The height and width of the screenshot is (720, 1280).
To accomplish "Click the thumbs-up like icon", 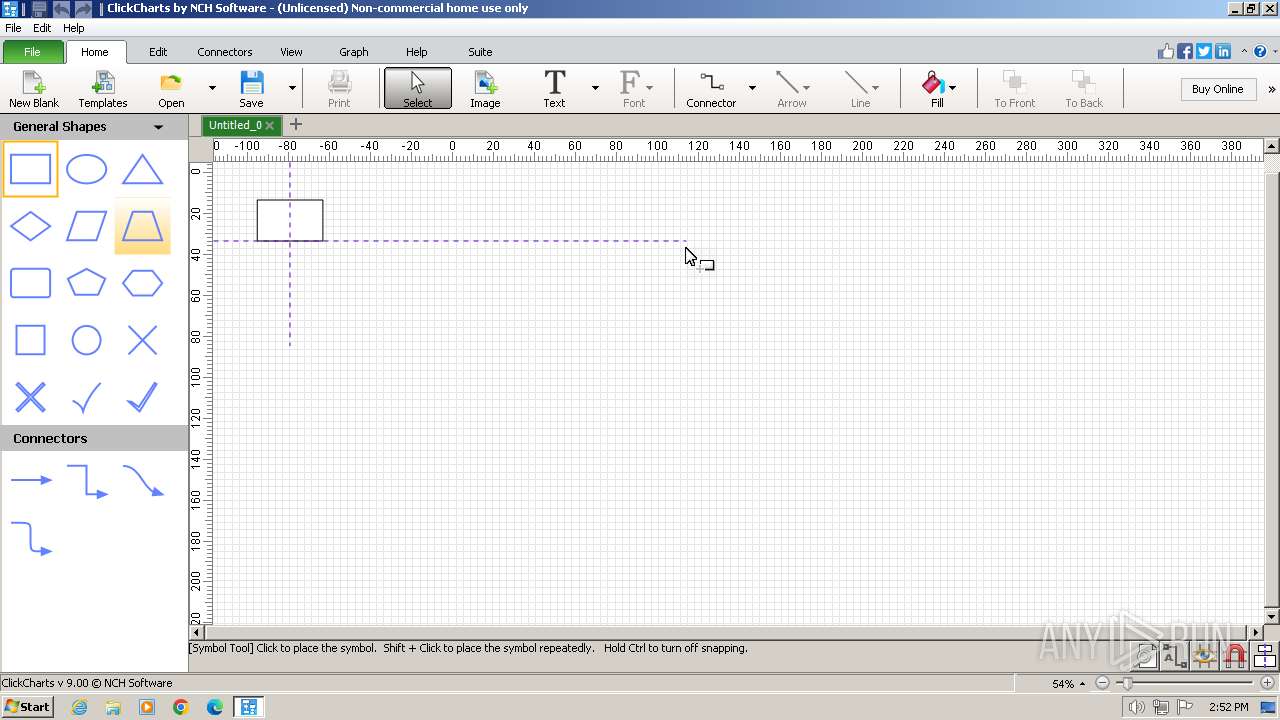I will coord(1166,51).
